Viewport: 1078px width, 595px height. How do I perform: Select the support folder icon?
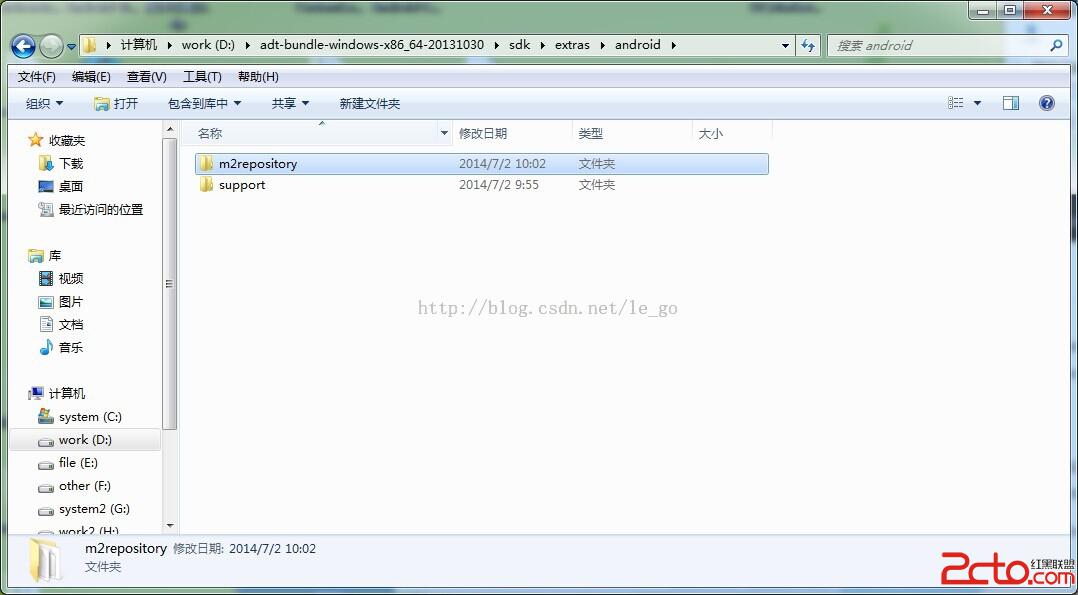[206, 185]
